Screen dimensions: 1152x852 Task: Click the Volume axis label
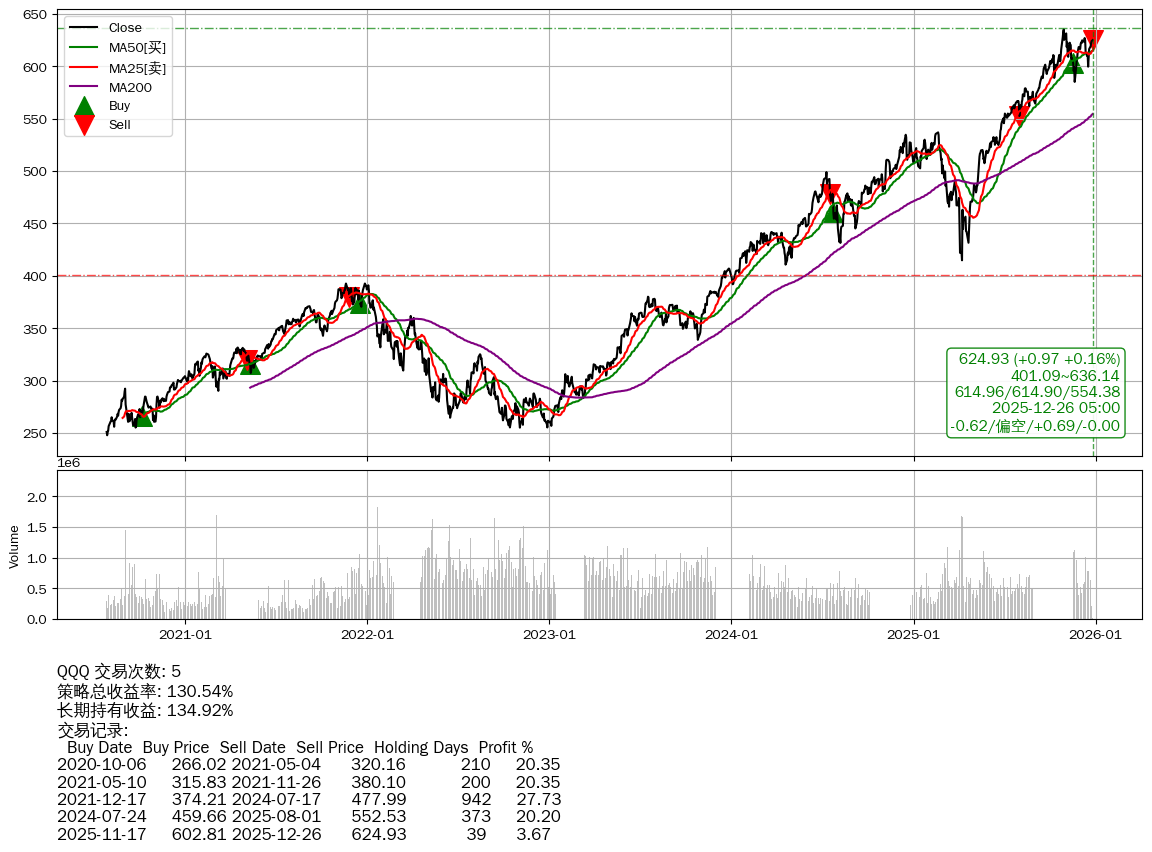pos(14,546)
